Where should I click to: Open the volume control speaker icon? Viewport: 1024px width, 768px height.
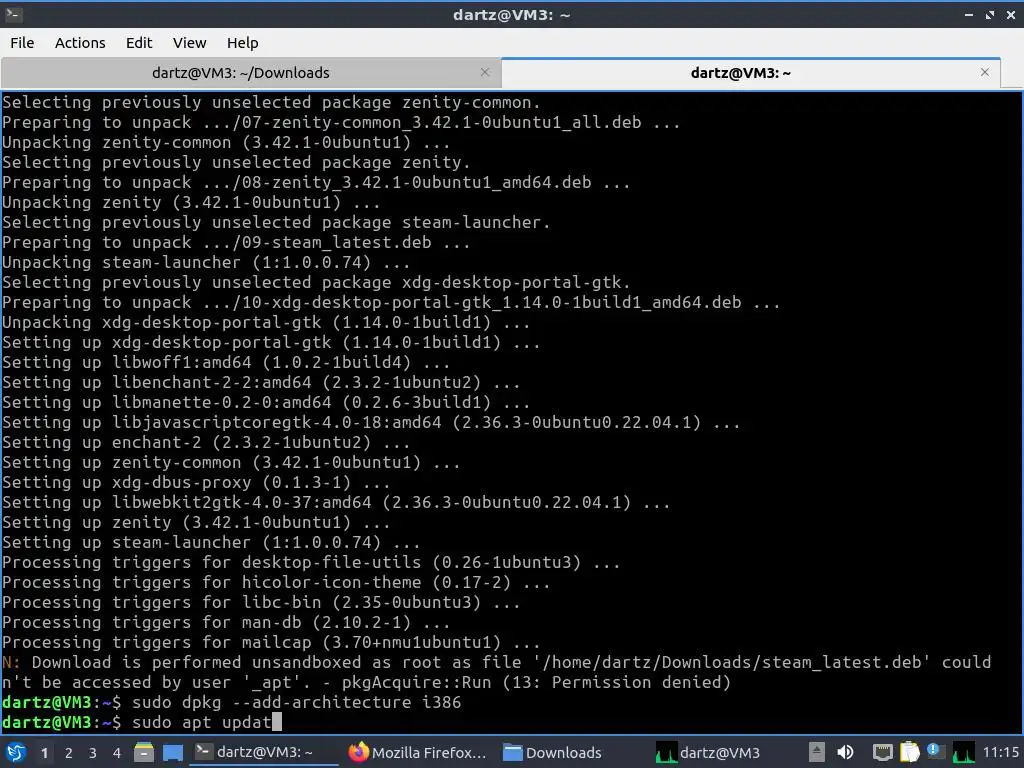845,752
